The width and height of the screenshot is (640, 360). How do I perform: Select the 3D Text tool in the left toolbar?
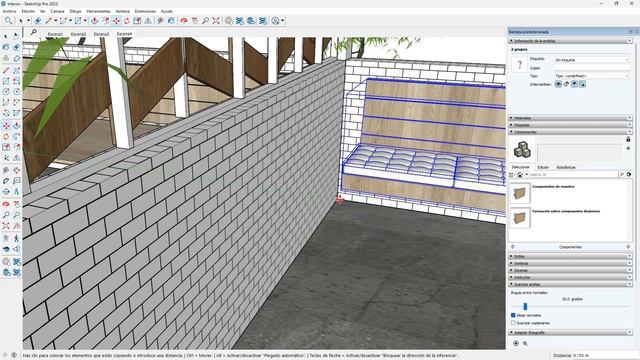click(x=16, y=191)
